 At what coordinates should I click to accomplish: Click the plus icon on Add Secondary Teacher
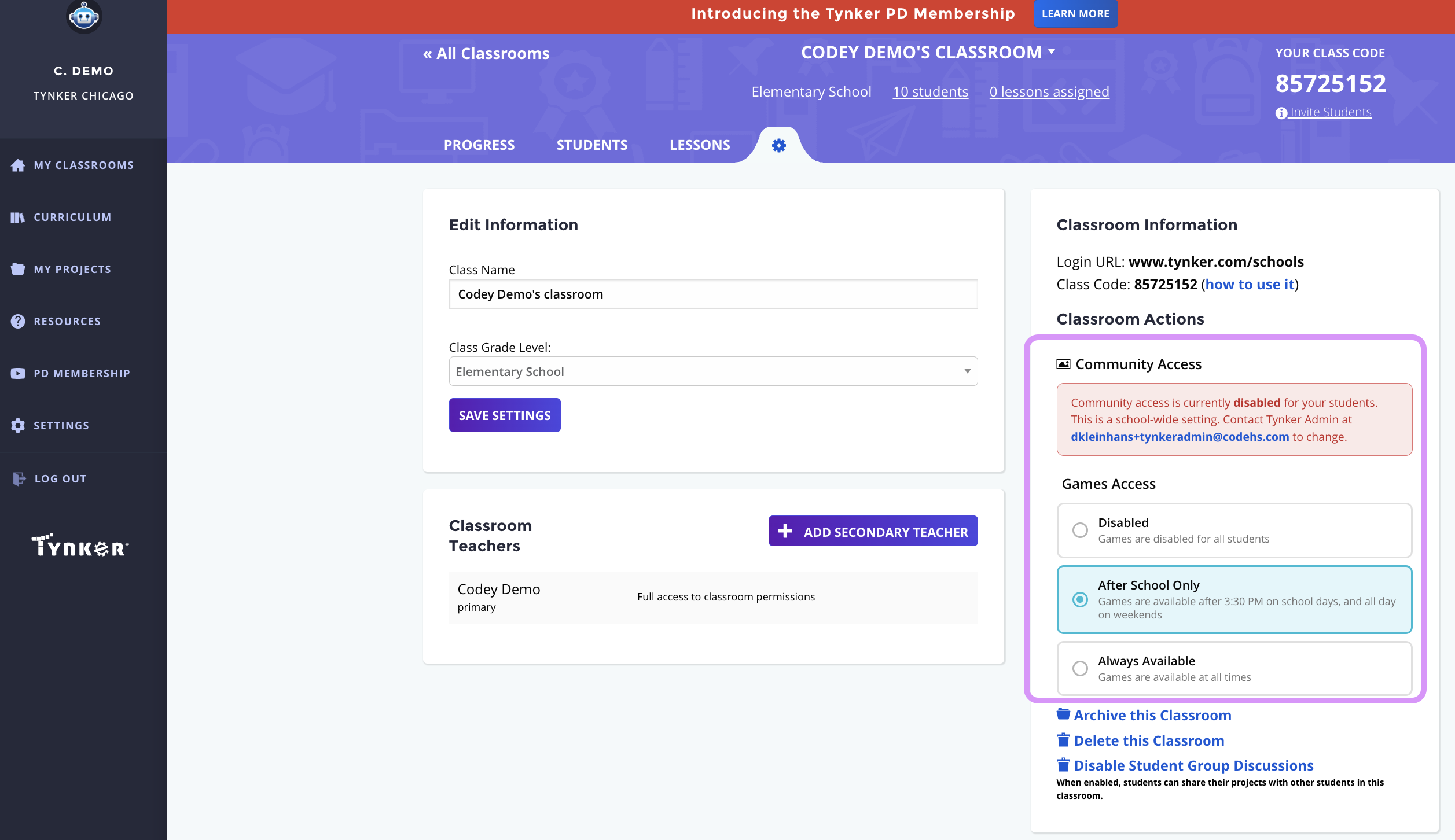click(785, 531)
